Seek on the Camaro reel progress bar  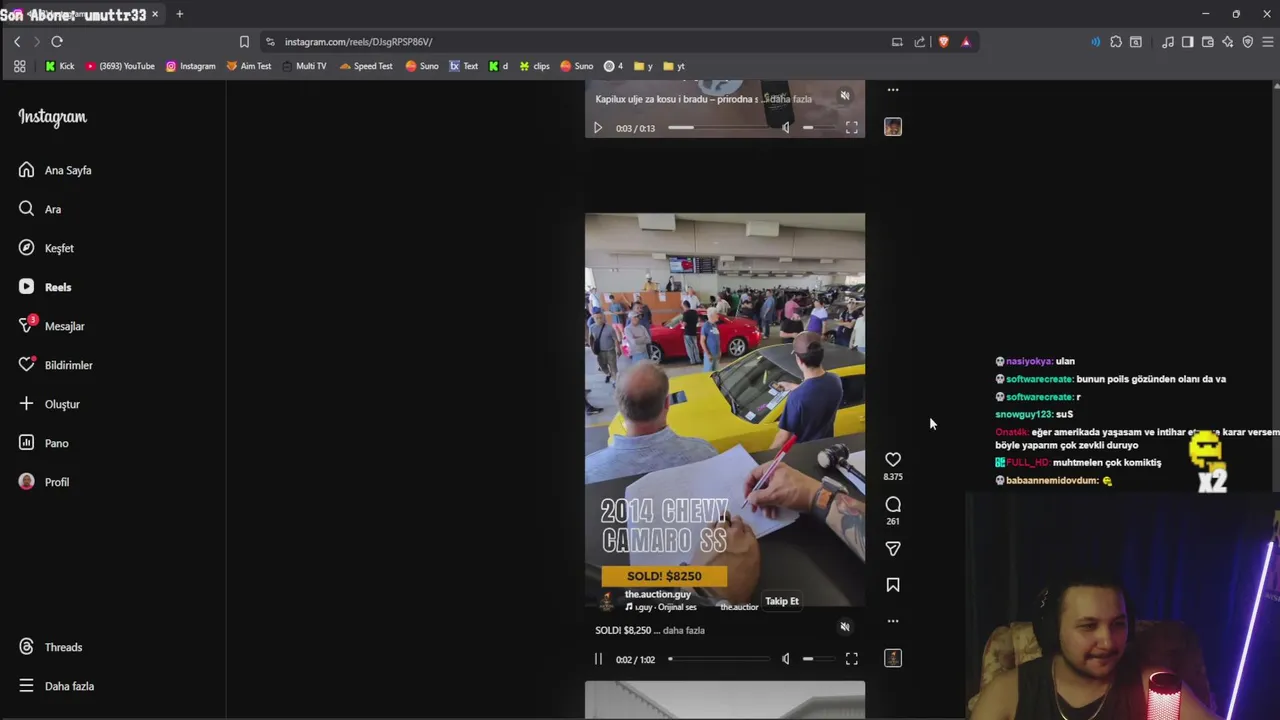click(x=718, y=659)
